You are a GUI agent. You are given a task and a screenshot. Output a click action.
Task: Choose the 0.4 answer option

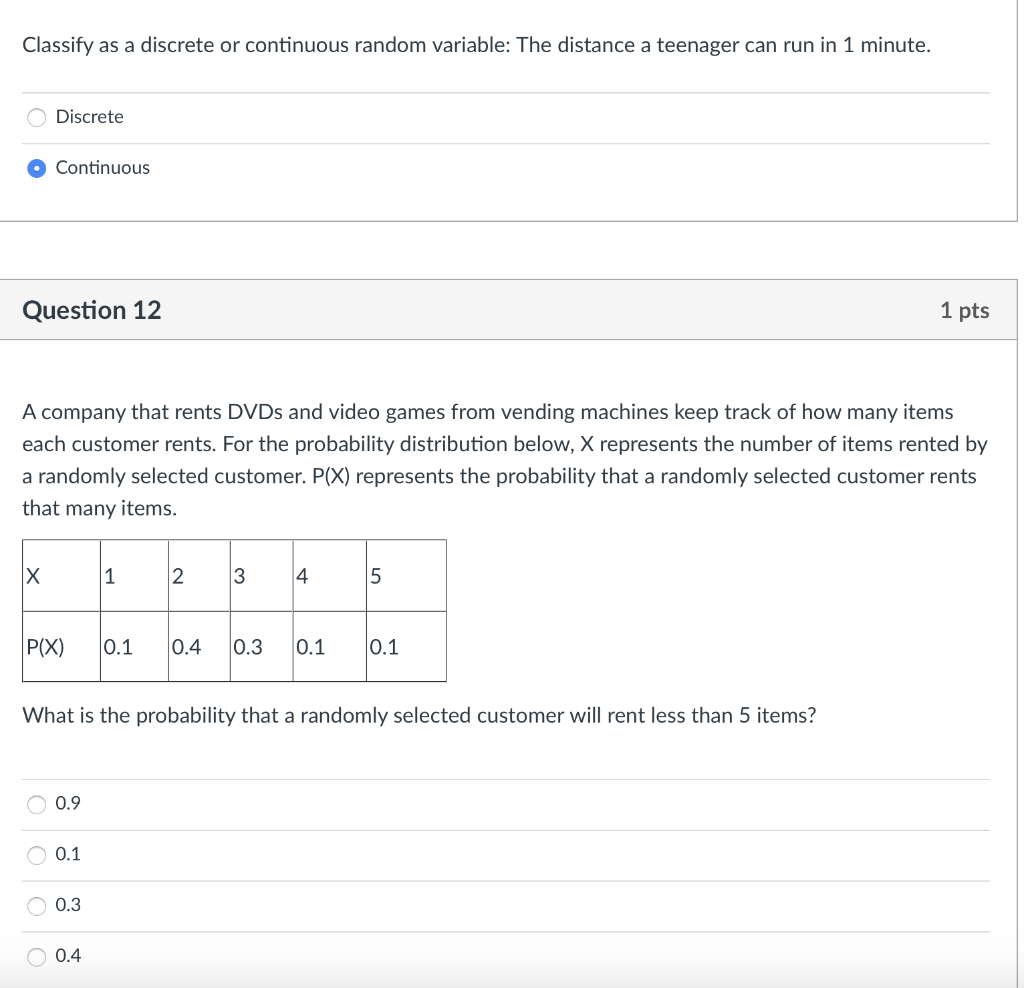[x=37, y=956]
